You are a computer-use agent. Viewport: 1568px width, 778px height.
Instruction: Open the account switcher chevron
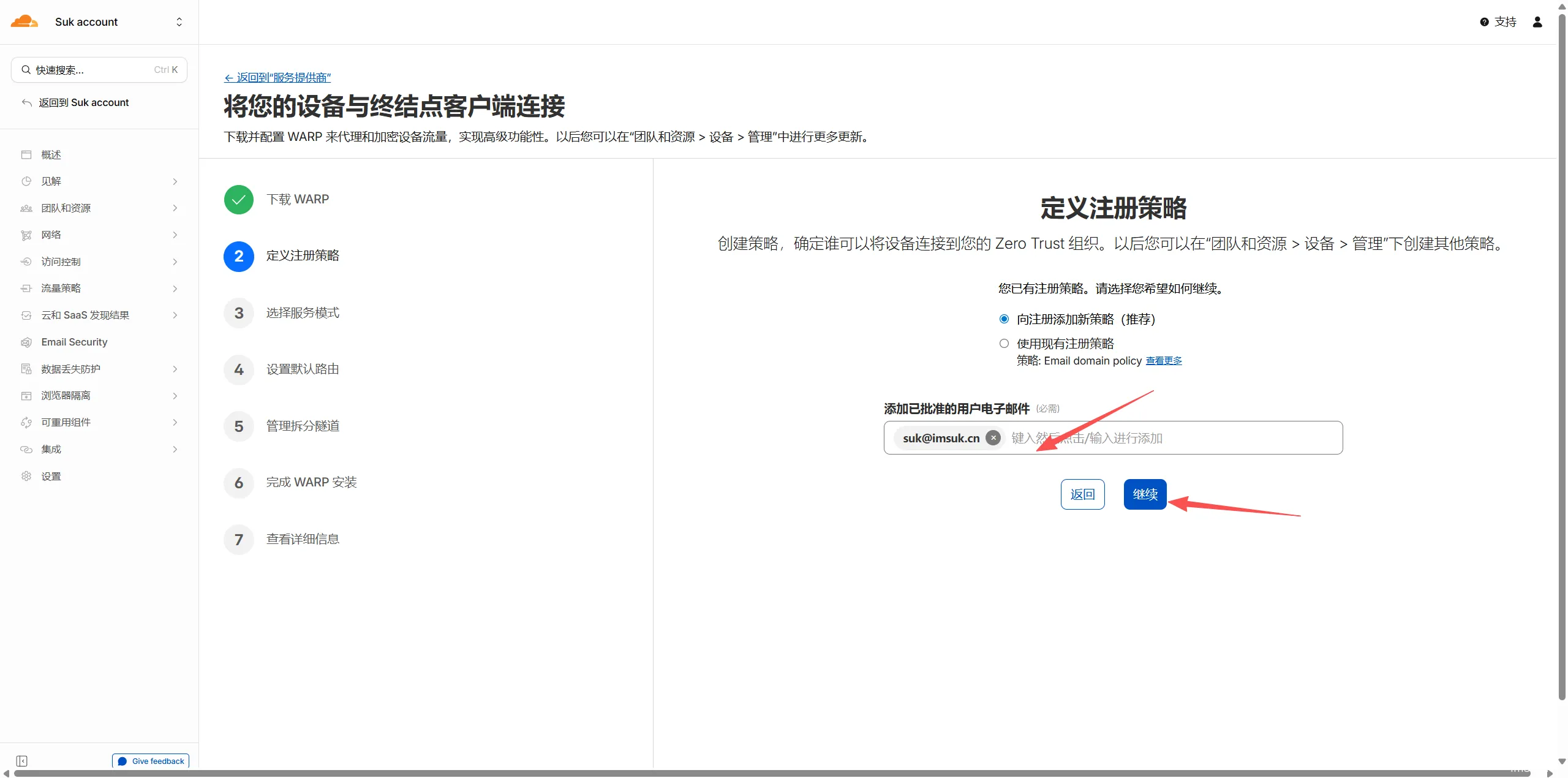(x=179, y=22)
